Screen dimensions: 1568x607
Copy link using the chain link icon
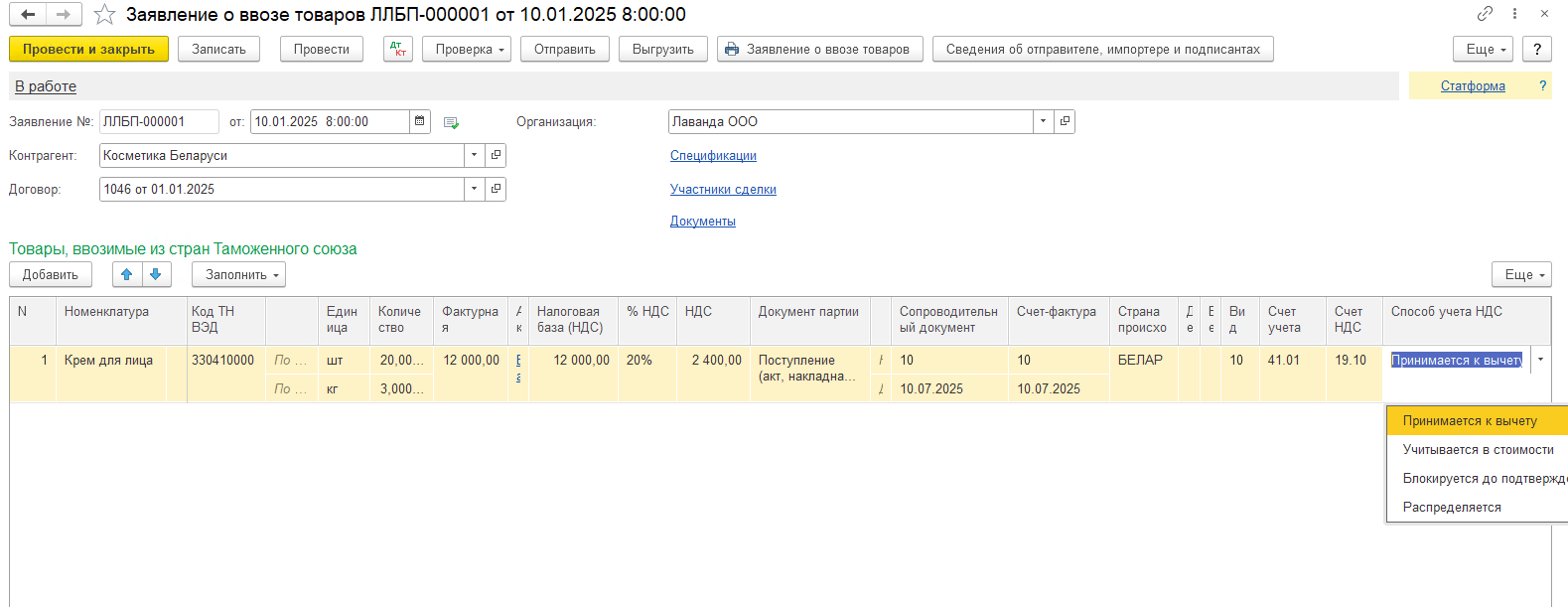pos(1485,13)
